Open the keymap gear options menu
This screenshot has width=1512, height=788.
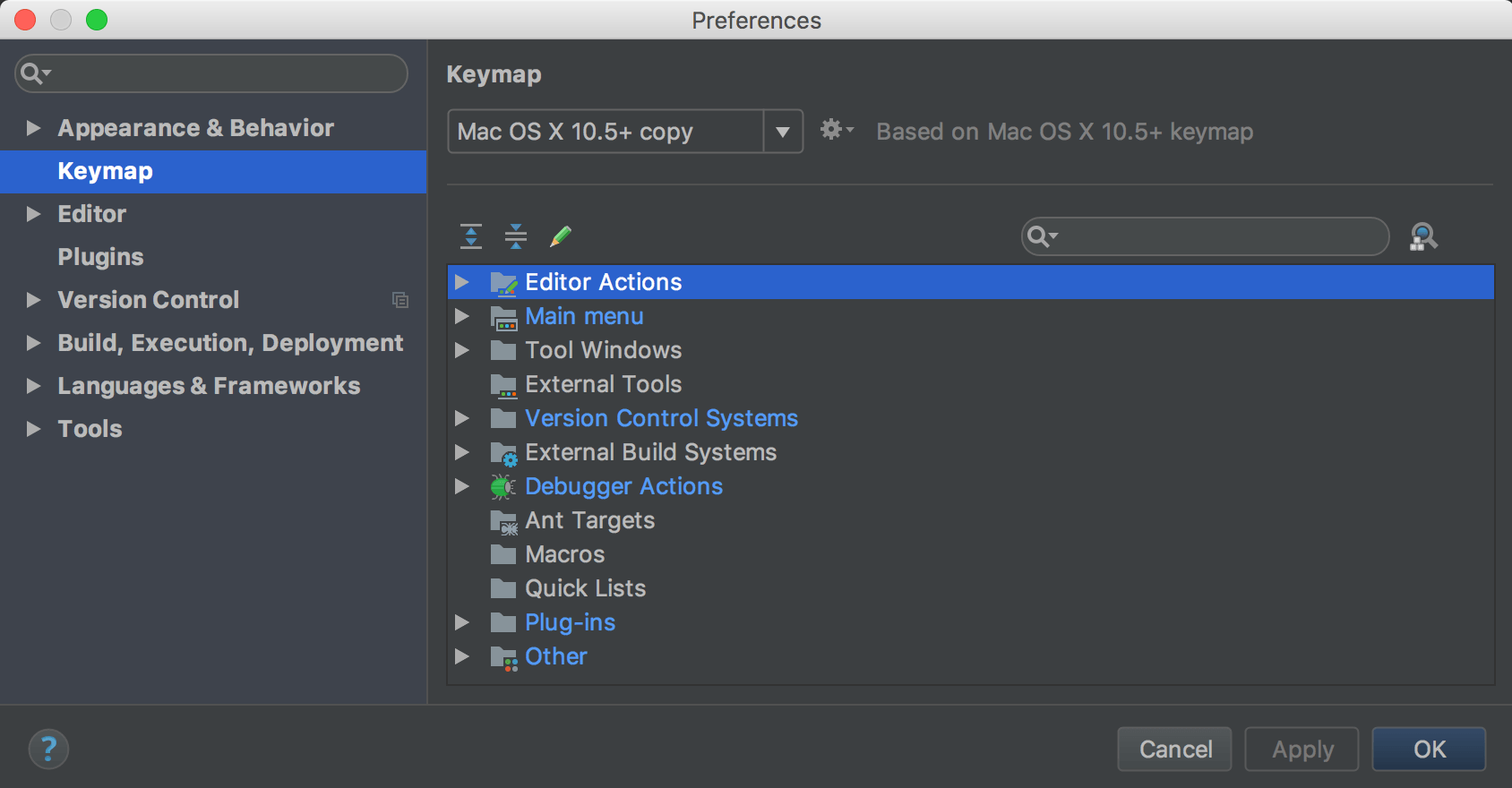pyautogui.click(x=837, y=131)
